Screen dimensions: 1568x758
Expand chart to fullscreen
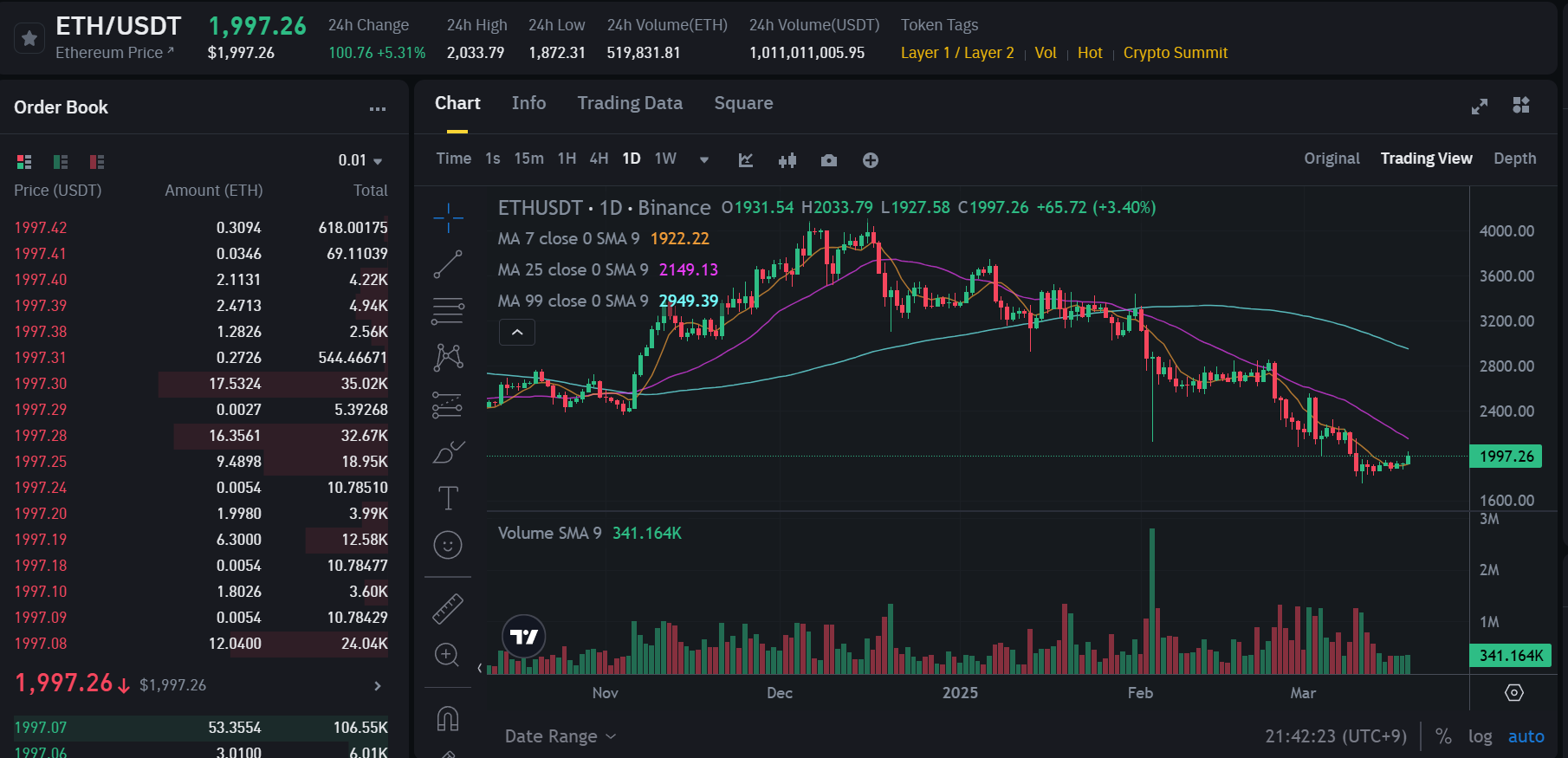[x=1480, y=106]
